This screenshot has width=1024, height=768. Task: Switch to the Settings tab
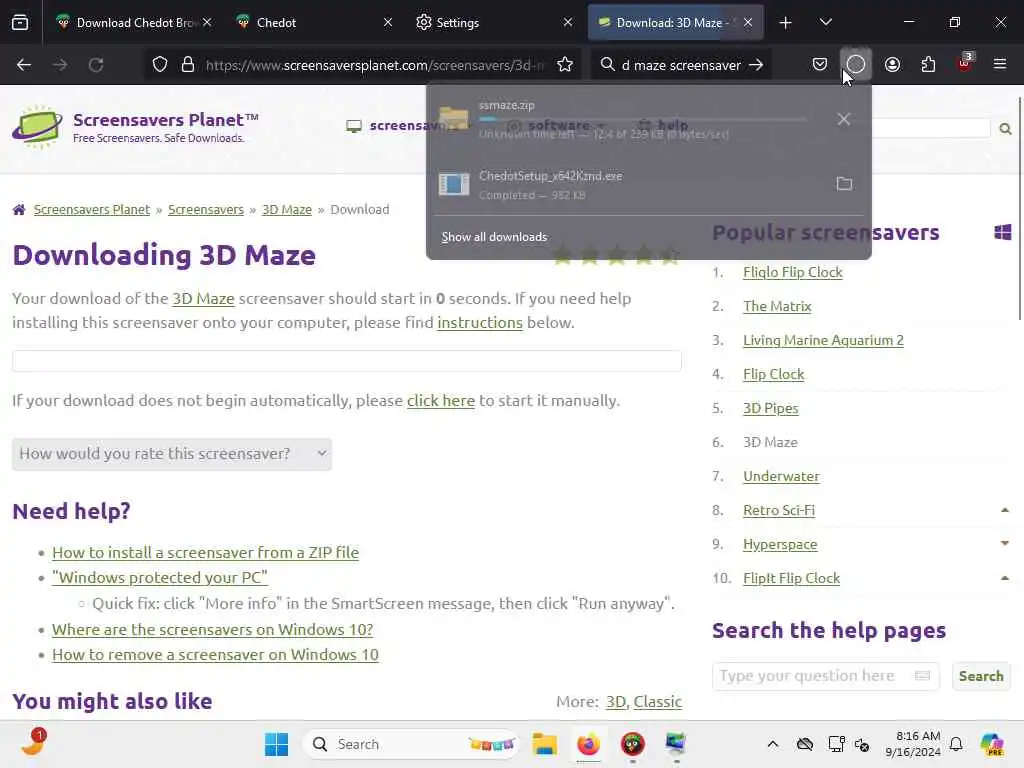click(494, 22)
